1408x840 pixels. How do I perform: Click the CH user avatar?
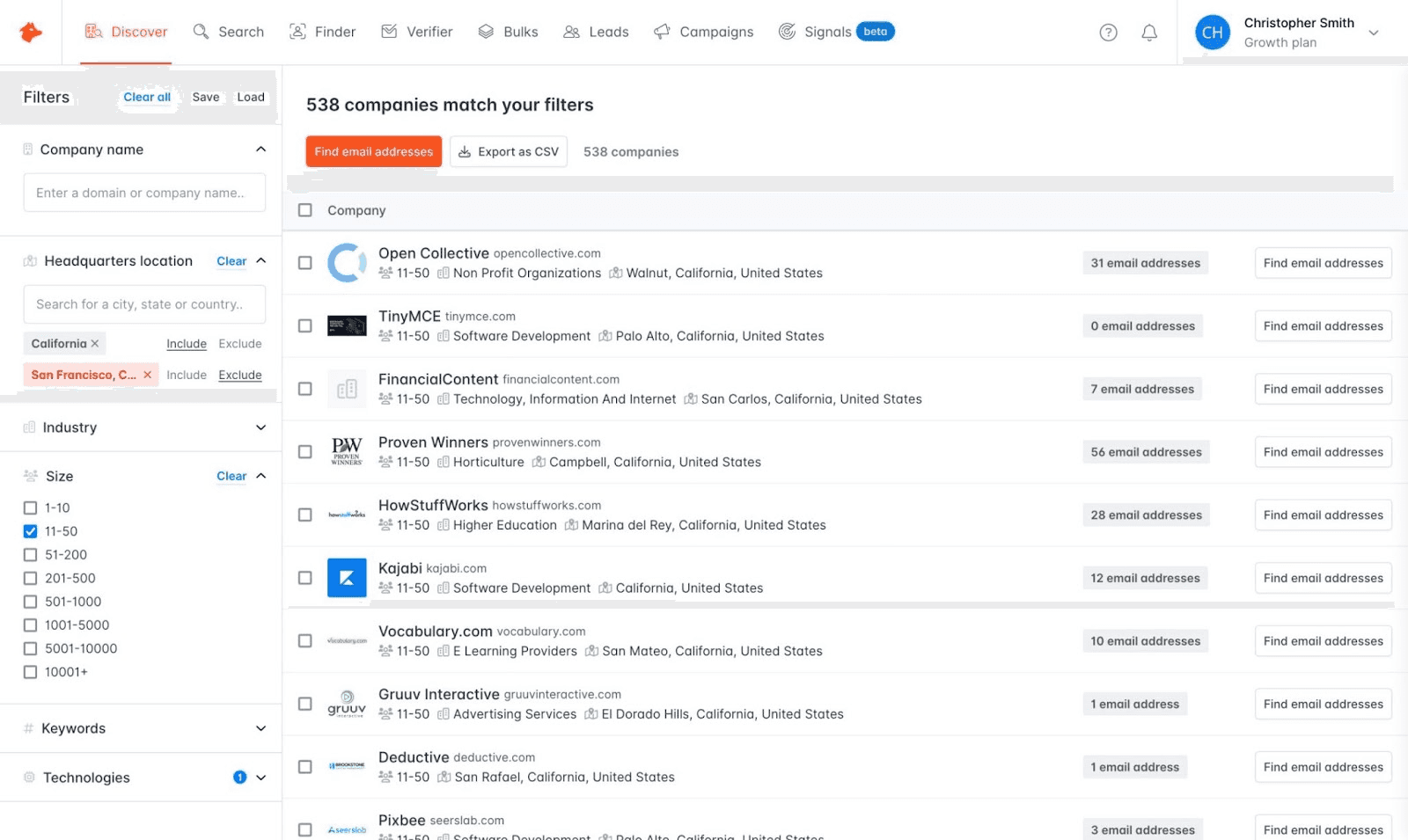pyautogui.click(x=1213, y=33)
